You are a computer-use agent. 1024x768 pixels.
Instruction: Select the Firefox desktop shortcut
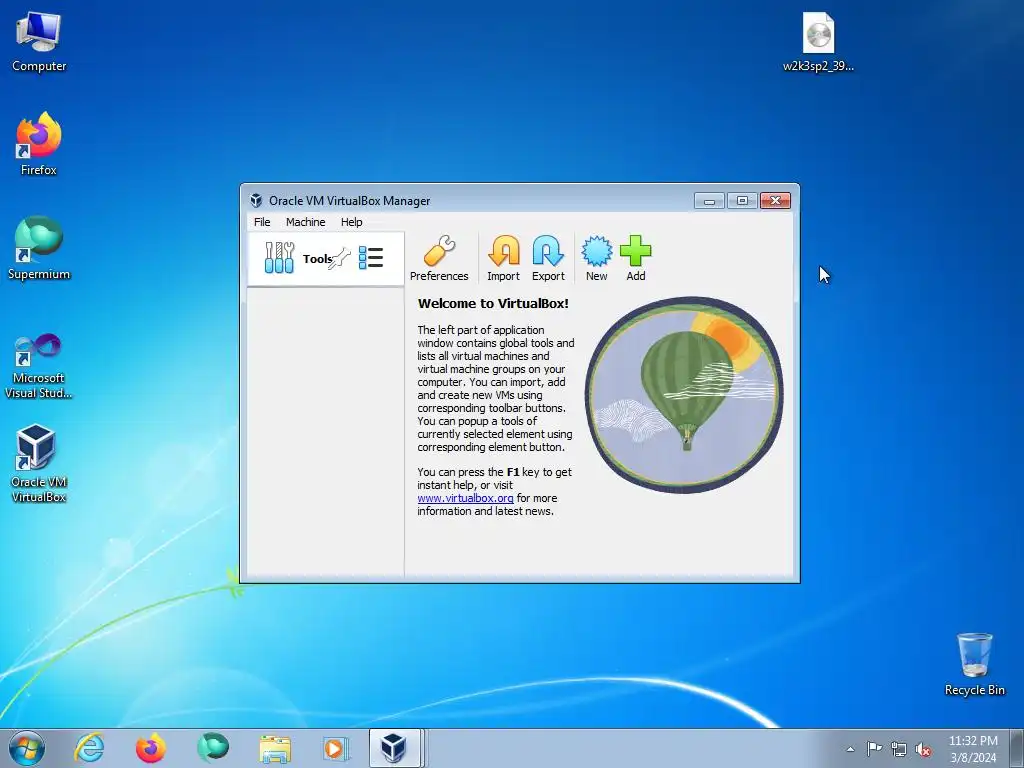(x=39, y=144)
